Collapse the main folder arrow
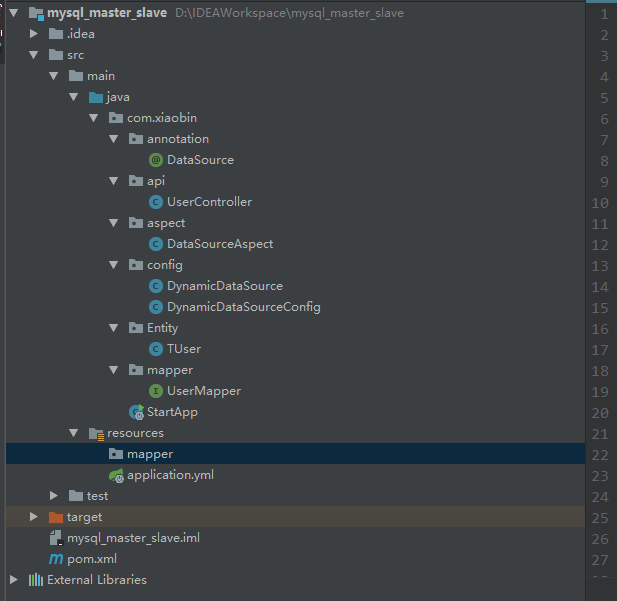This screenshot has height=601, width=617. click(54, 76)
